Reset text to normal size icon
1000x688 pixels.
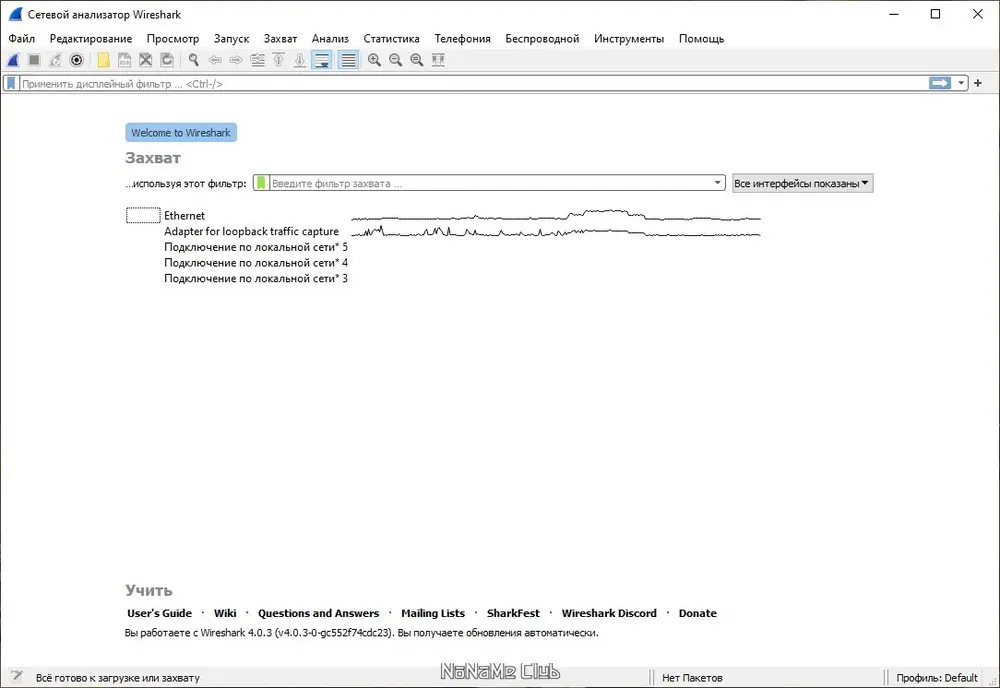(416, 60)
